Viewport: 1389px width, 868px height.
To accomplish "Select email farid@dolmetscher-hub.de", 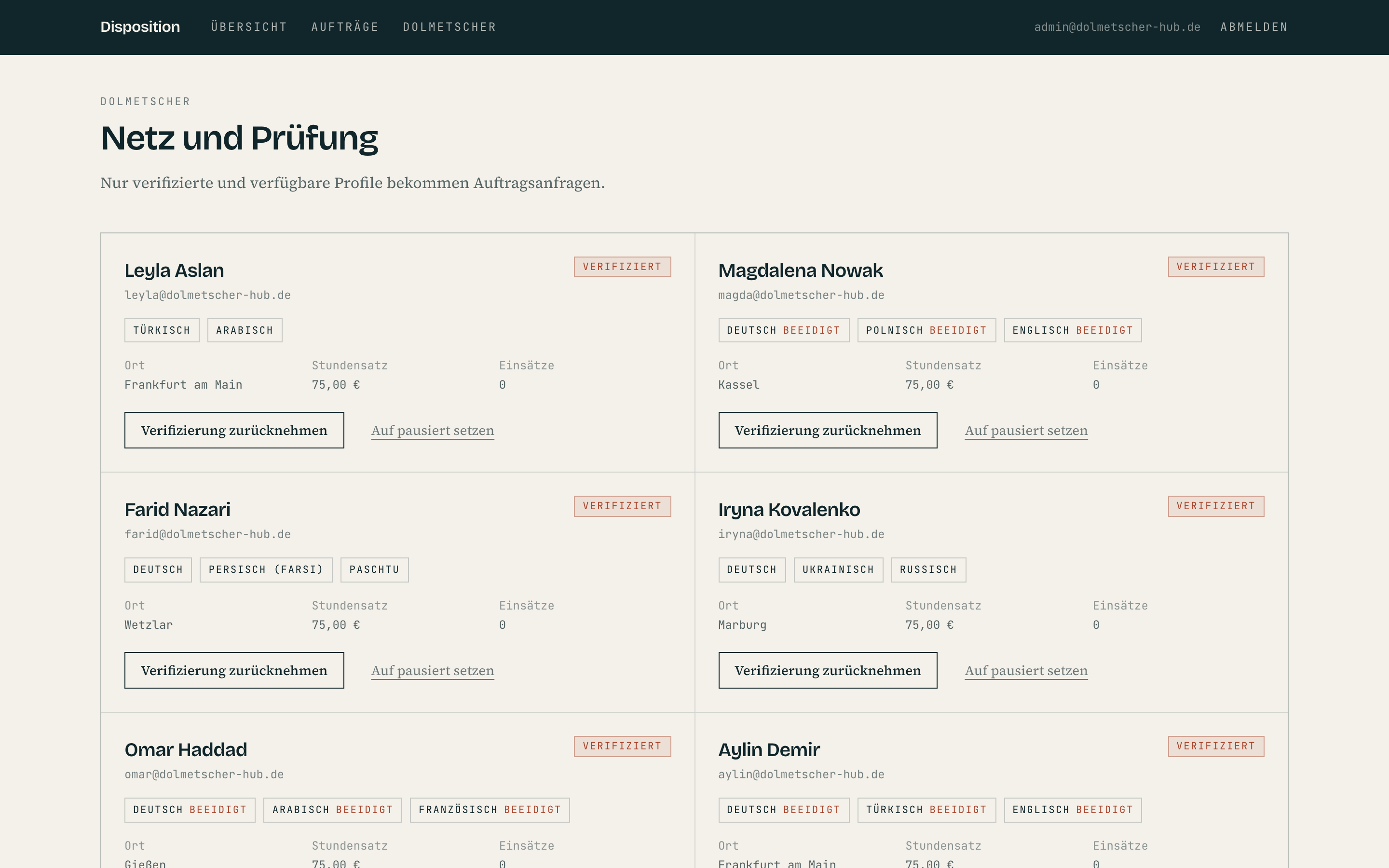I will coord(208,534).
